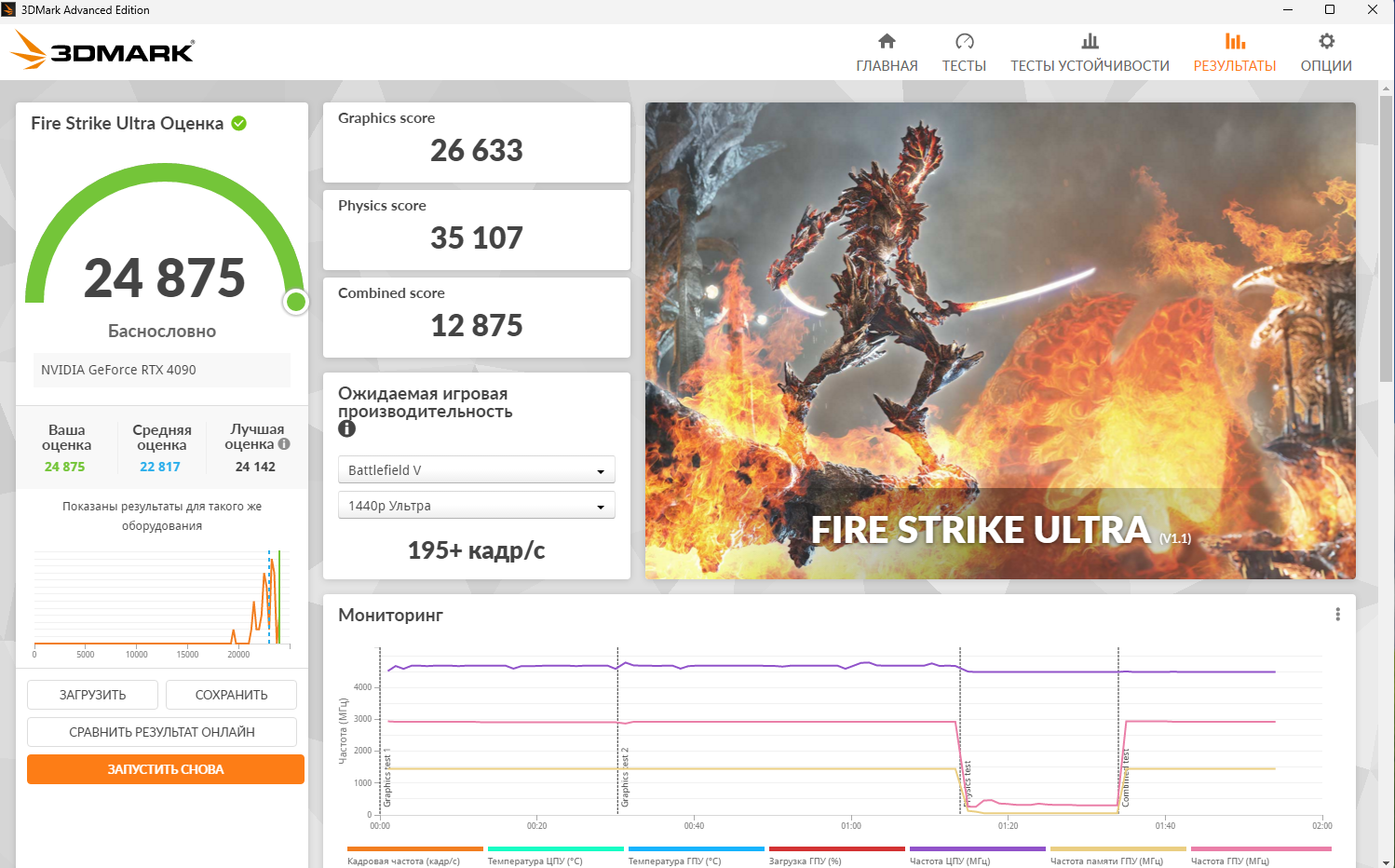Toggle Загрузка ГПУ legend swatch
The height and width of the screenshot is (868, 1395).
[x=837, y=848]
